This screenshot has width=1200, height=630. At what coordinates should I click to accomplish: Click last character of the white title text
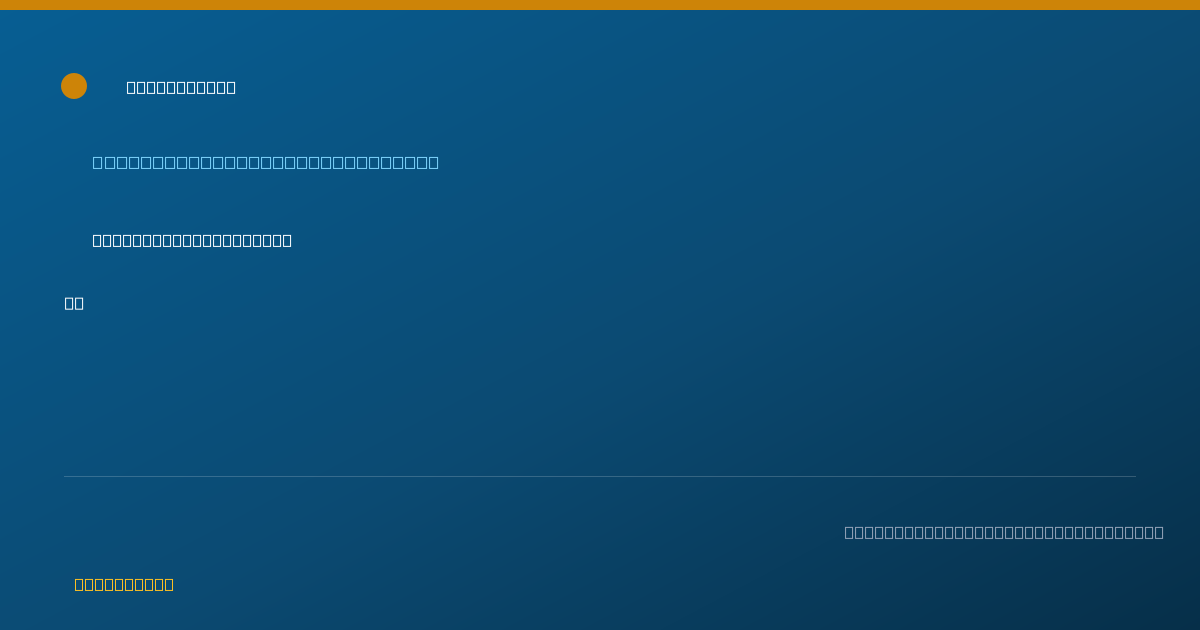[x=231, y=87]
